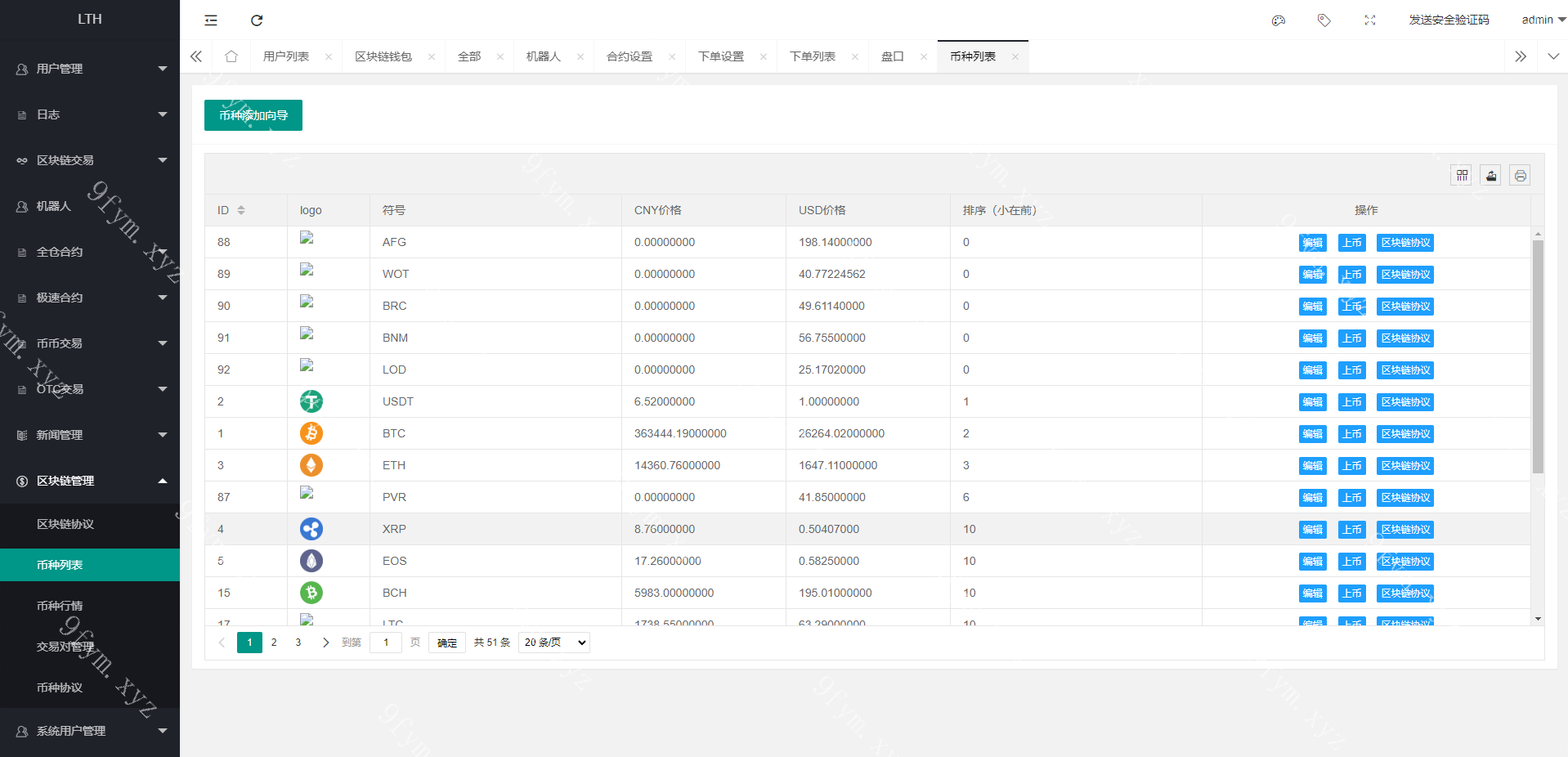Click 发送安全验证码 link
The image size is (1568, 757).
pos(1449,20)
